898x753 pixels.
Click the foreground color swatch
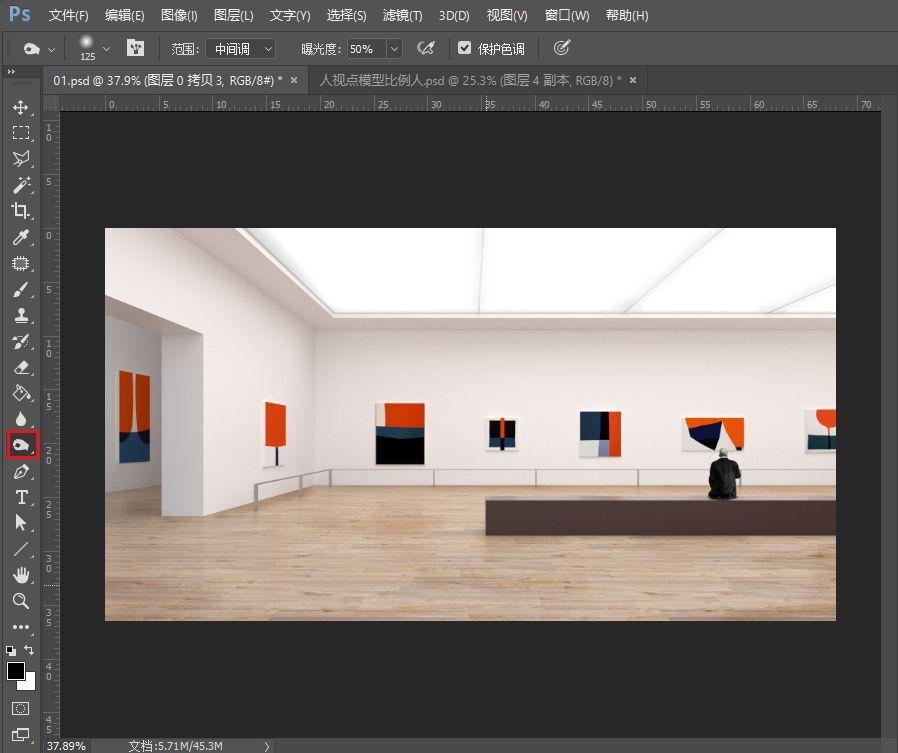pos(15,671)
